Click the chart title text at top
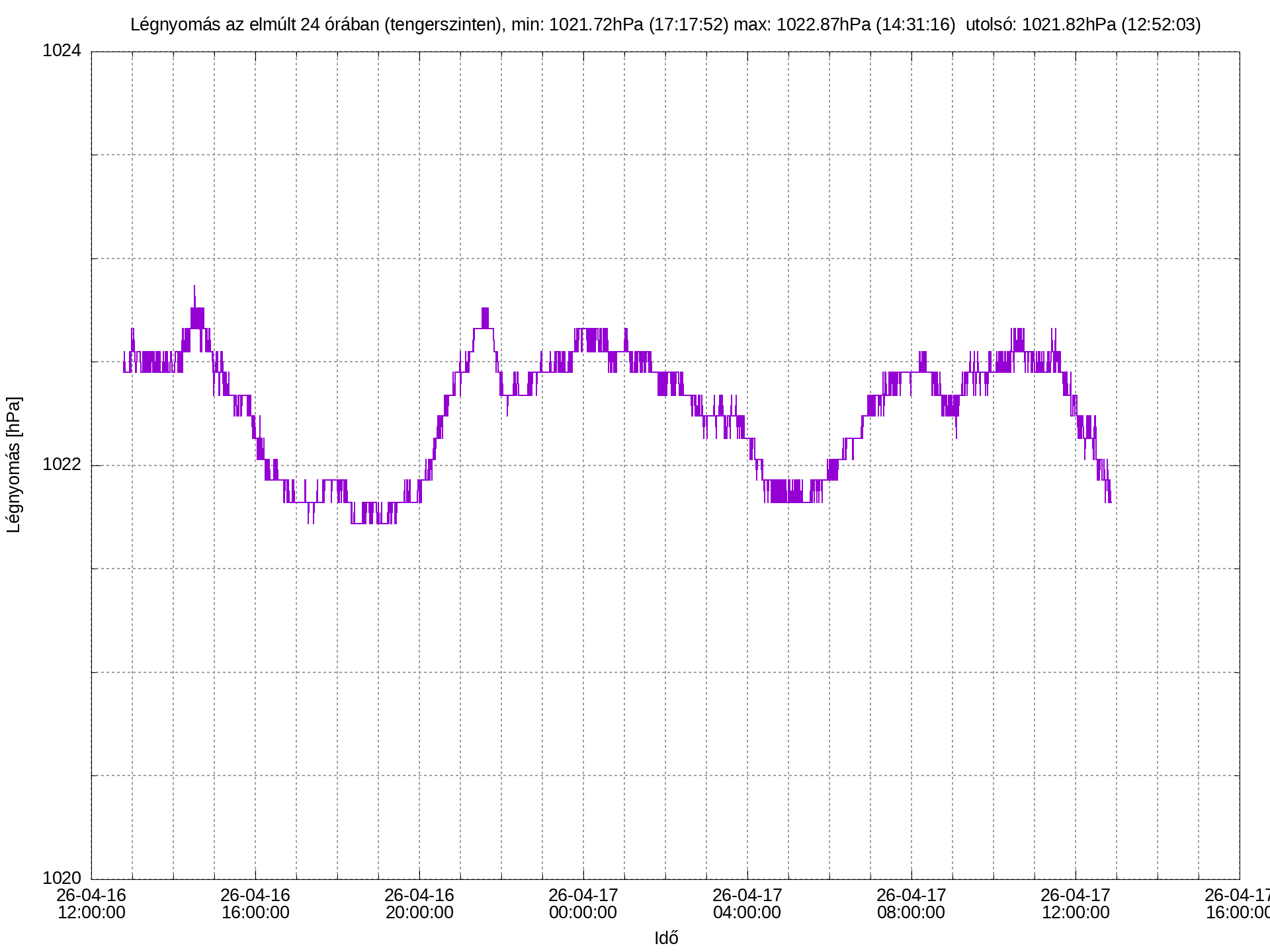The height and width of the screenshot is (952, 1270). pos(665,24)
